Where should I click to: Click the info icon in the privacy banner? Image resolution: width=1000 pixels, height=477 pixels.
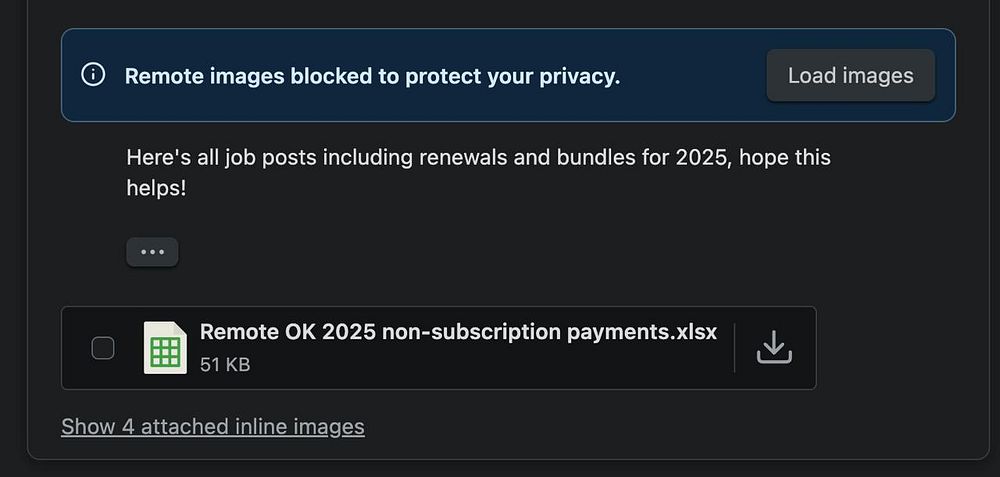[x=93, y=76]
